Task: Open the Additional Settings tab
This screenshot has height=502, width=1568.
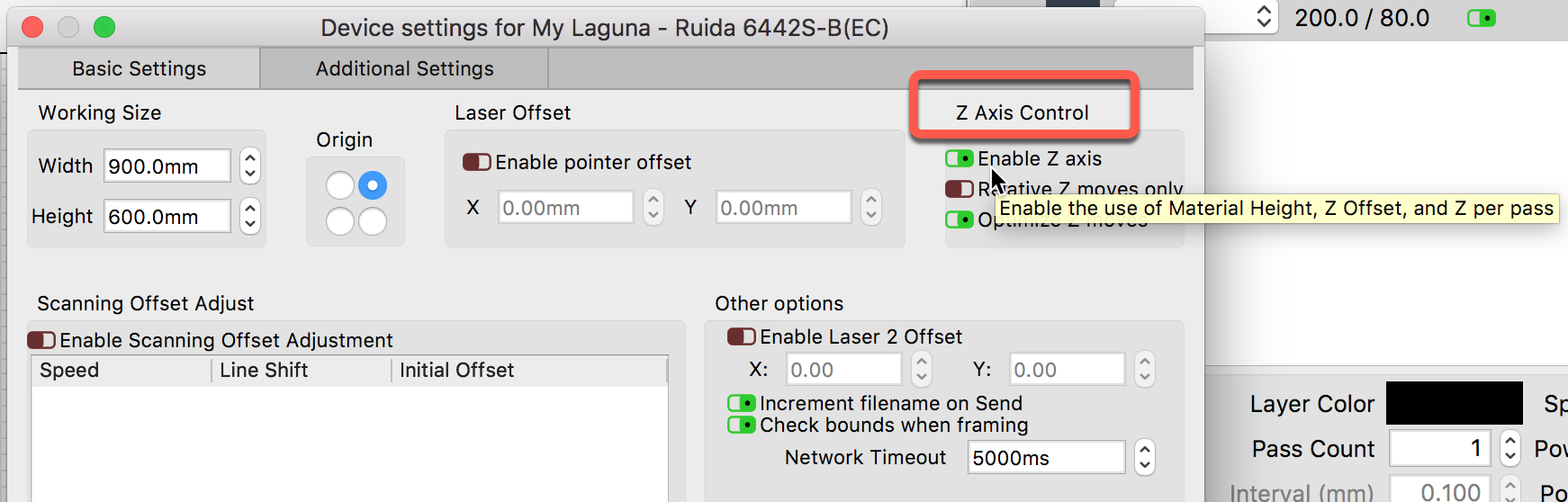Action: coord(404,68)
